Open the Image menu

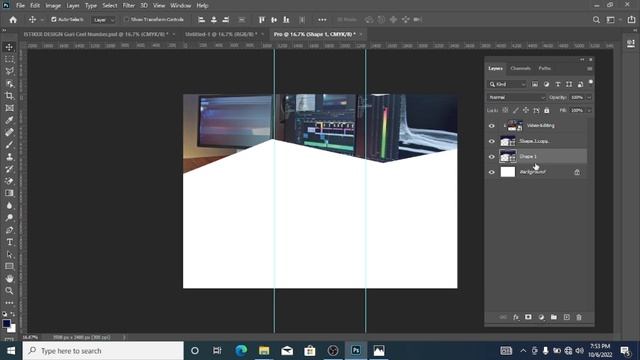click(53, 6)
